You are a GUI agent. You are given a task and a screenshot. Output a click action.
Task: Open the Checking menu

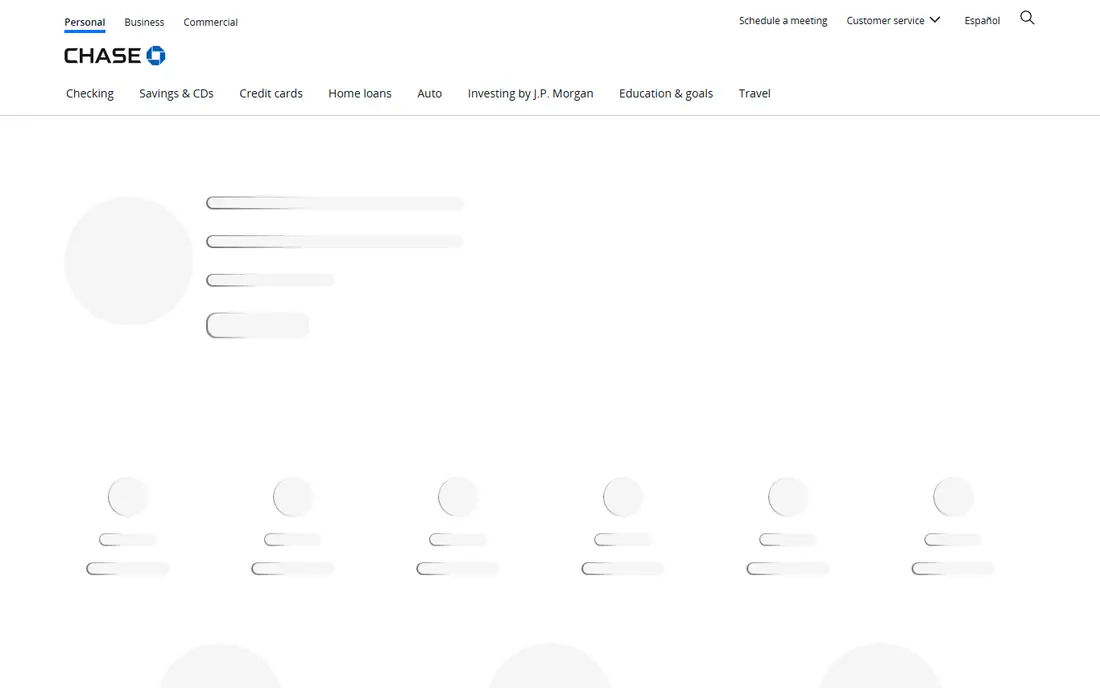click(90, 93)
